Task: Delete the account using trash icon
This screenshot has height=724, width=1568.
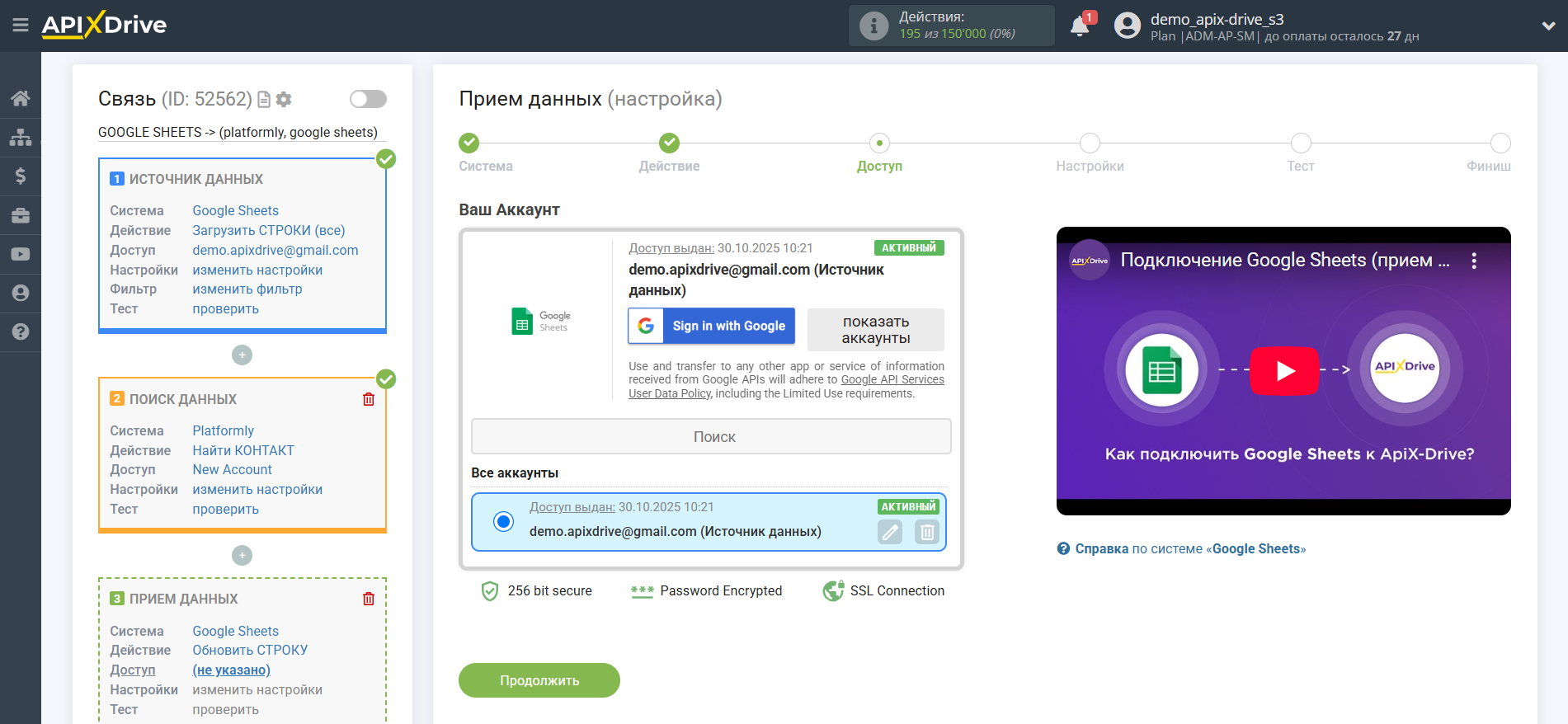Action: pyautogui.click(x=927, y=532)
